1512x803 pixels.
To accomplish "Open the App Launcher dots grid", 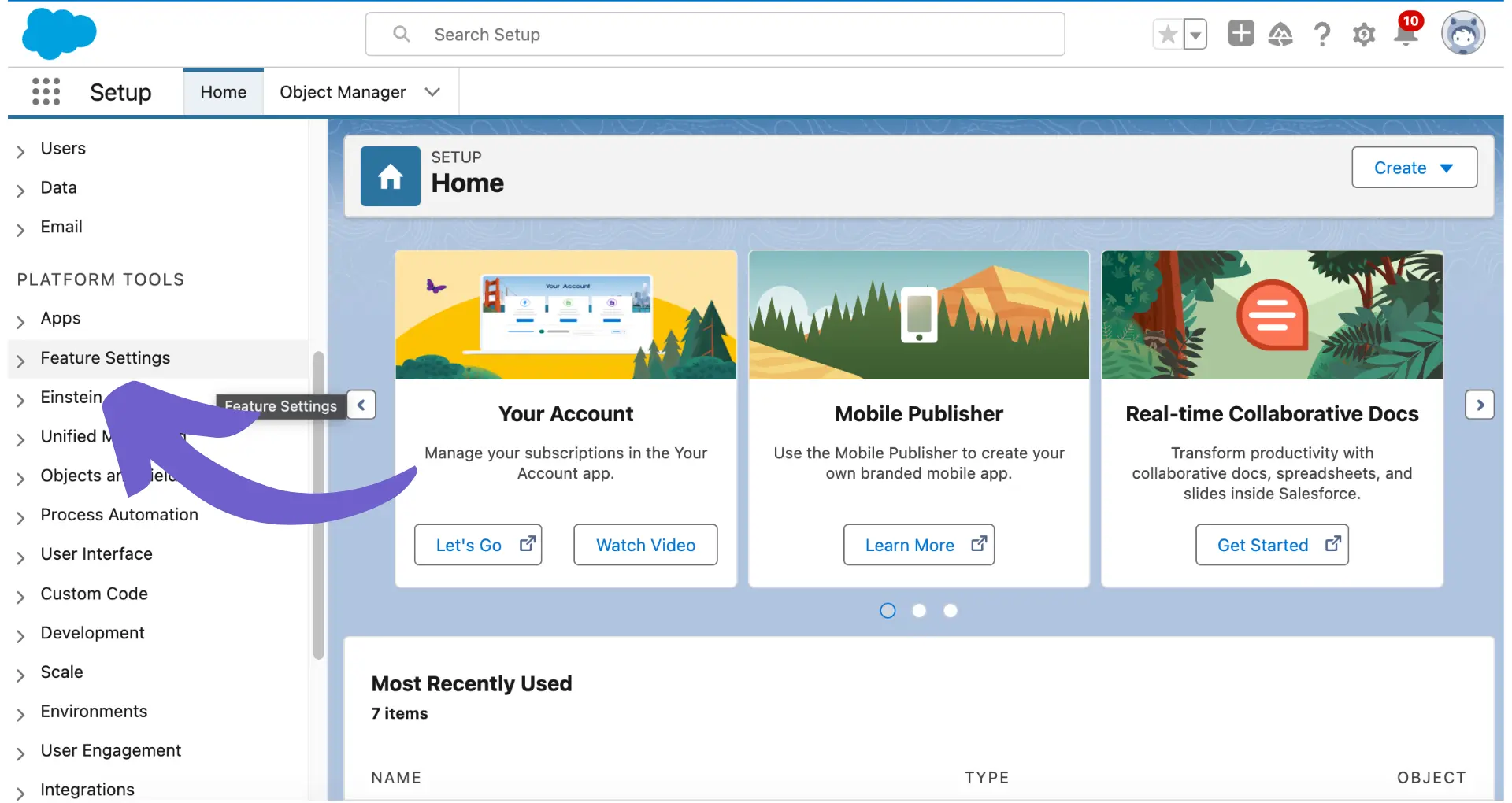I will (x=46, y=91).
